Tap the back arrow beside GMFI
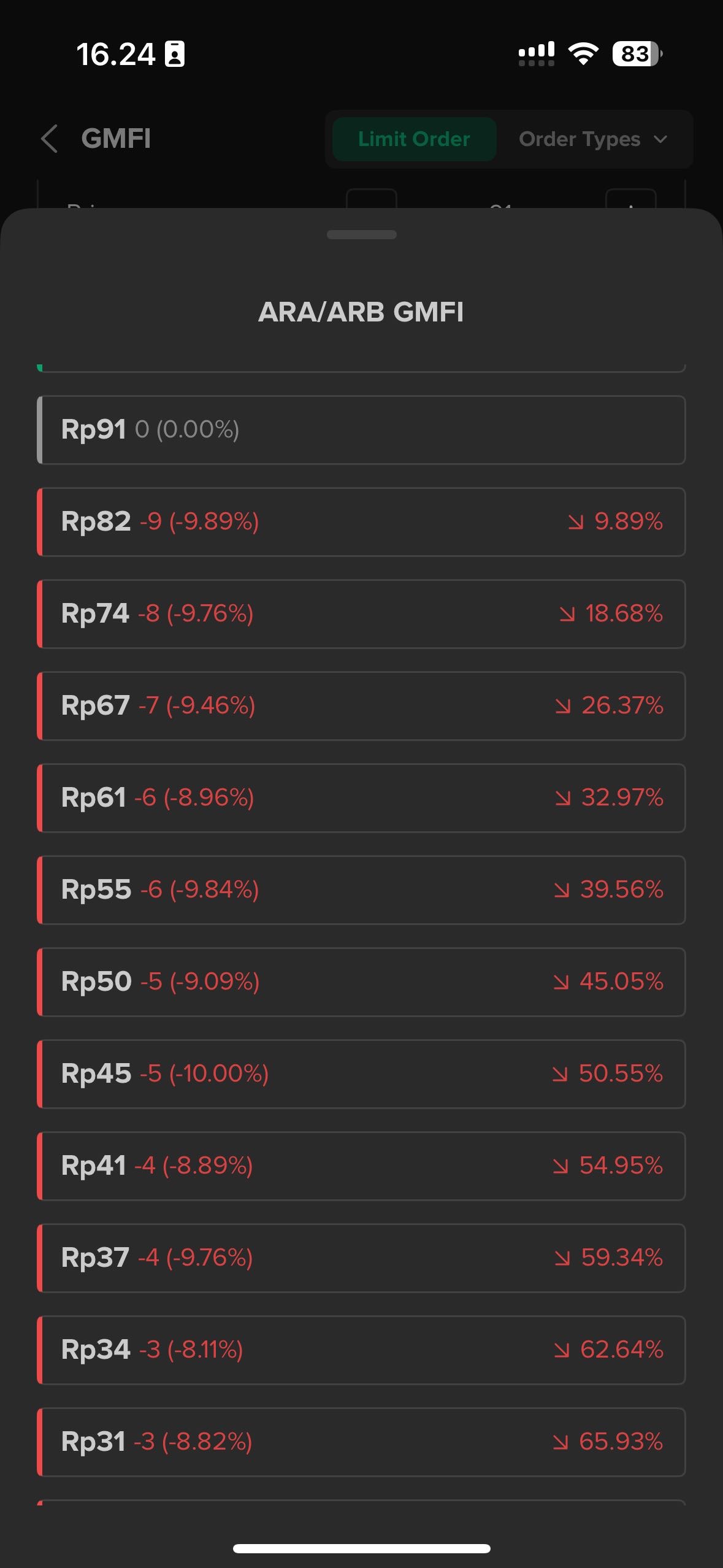 (x=50, y=139)
